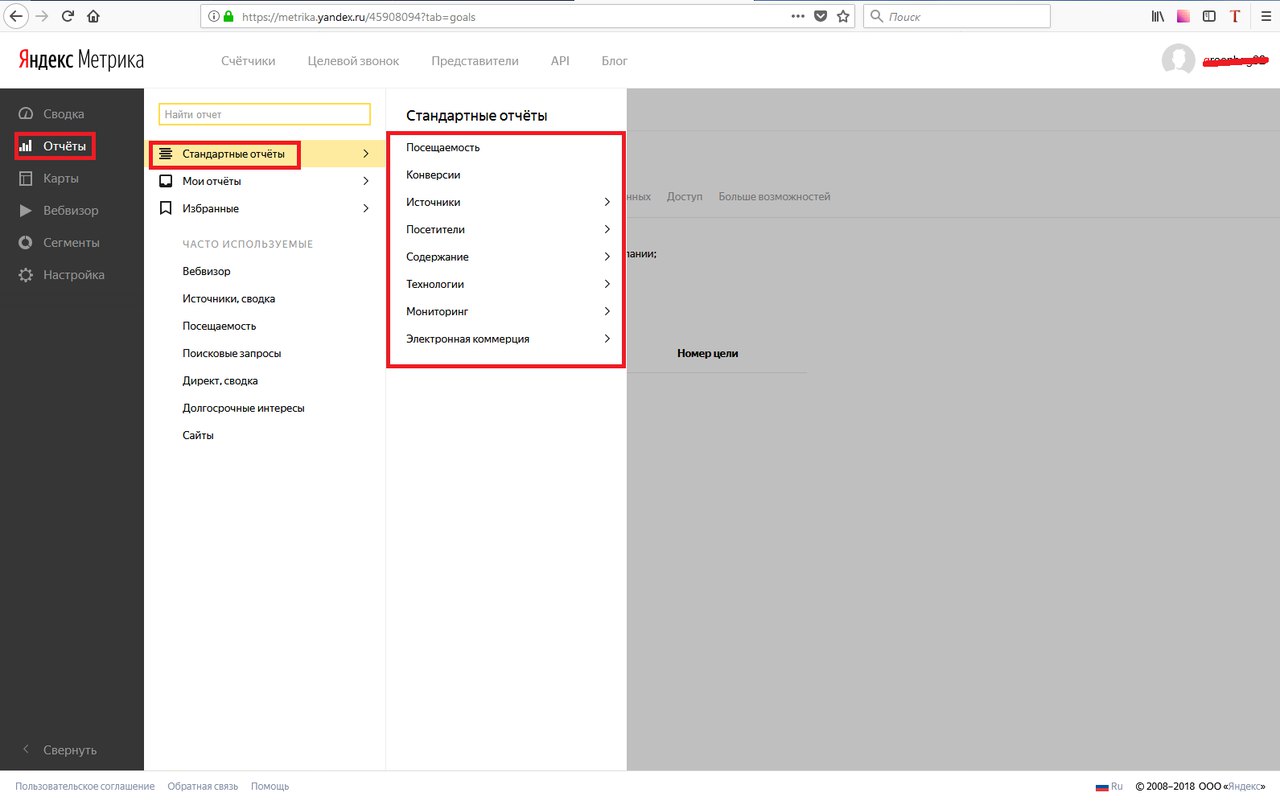The width and height of the screenshot is (1280, 801).
Task: Click the pink gradient extension icon
Action: coord(1183,16)
